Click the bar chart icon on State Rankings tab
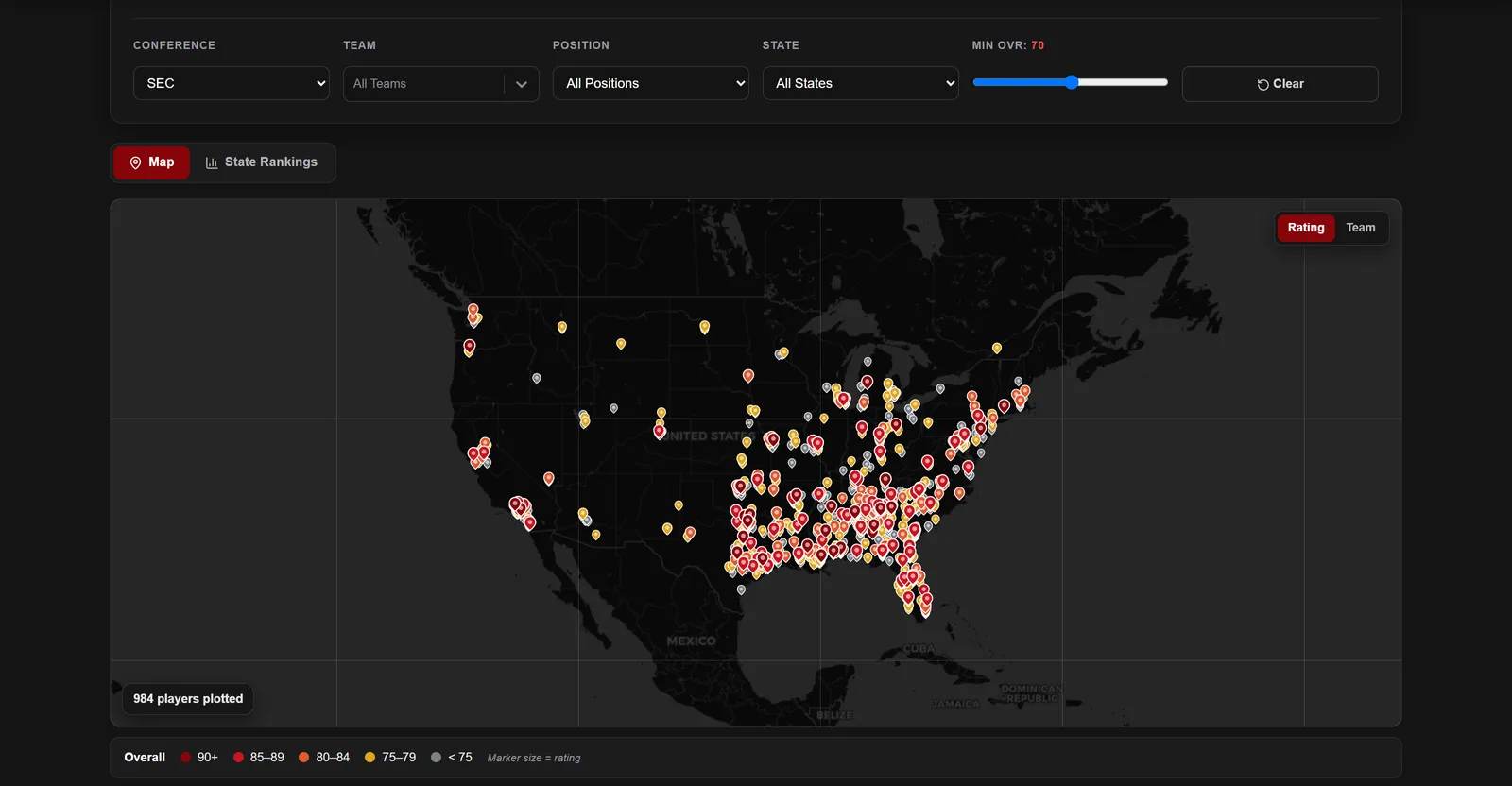The image size is (1512, 786). pos(212,162)
